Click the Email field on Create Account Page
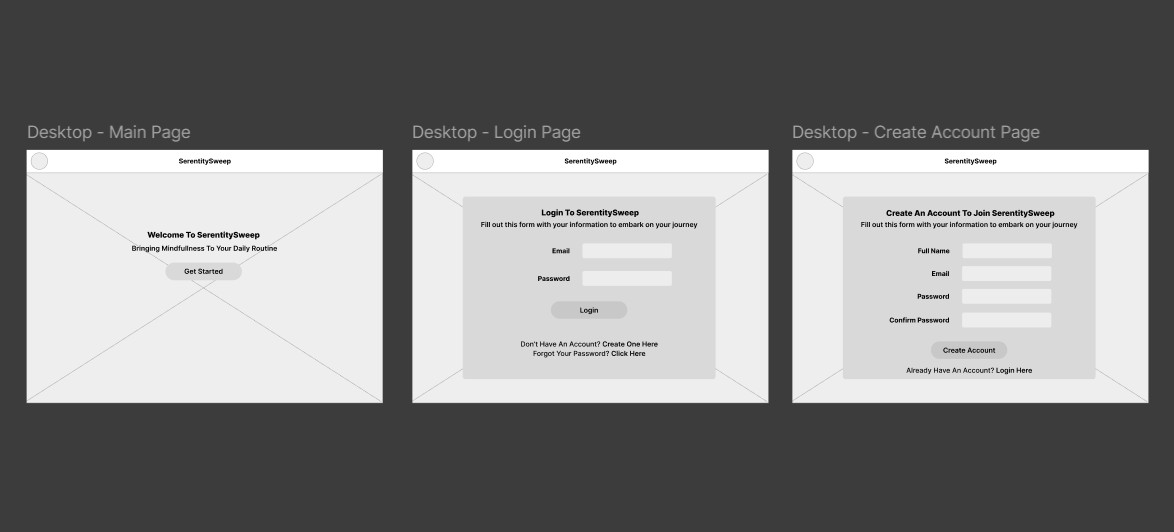Viewport: 1174px width, 532px height. click(x=1006, y=274)
